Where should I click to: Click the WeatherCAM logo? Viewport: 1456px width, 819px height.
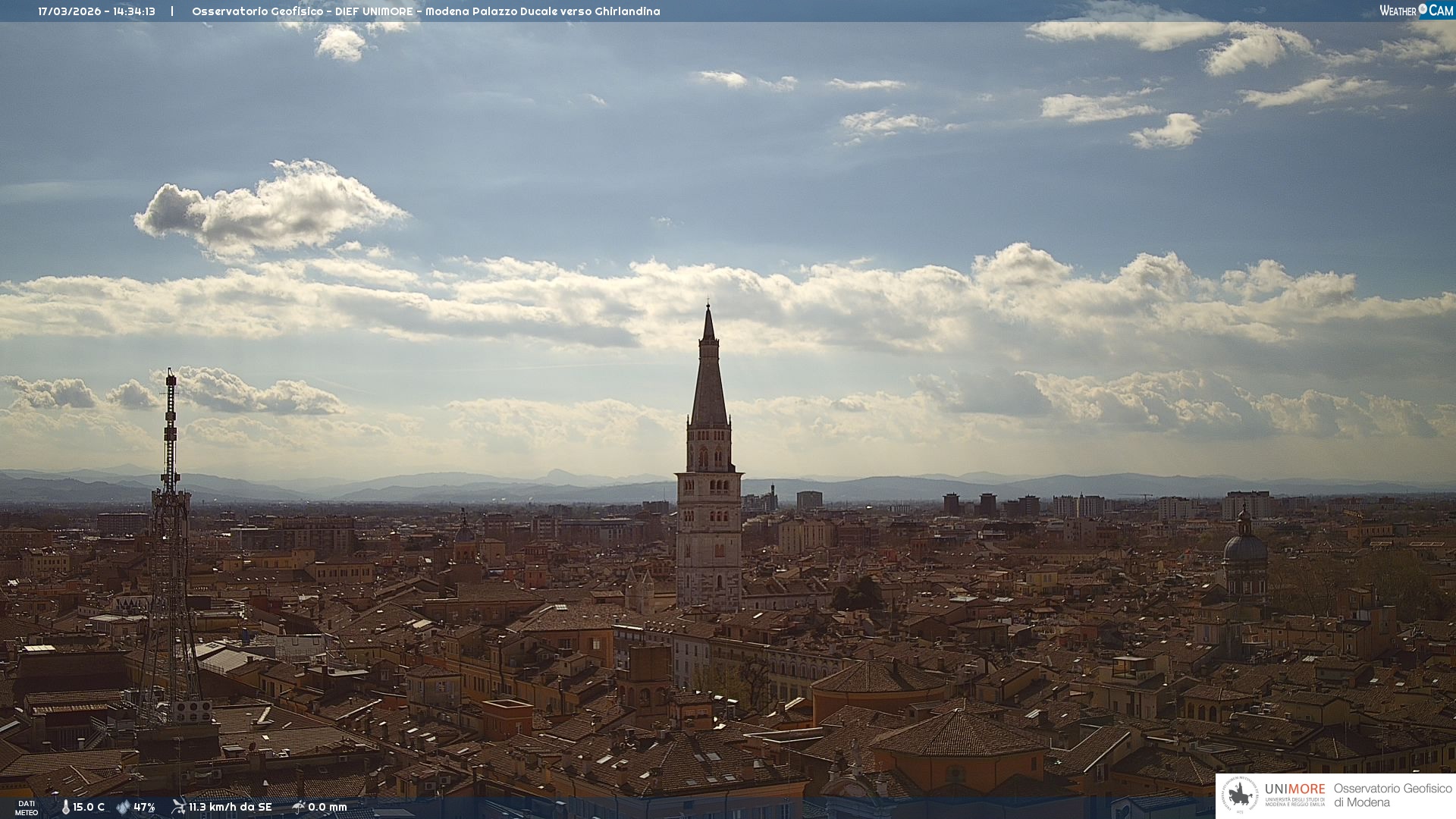1416,11
